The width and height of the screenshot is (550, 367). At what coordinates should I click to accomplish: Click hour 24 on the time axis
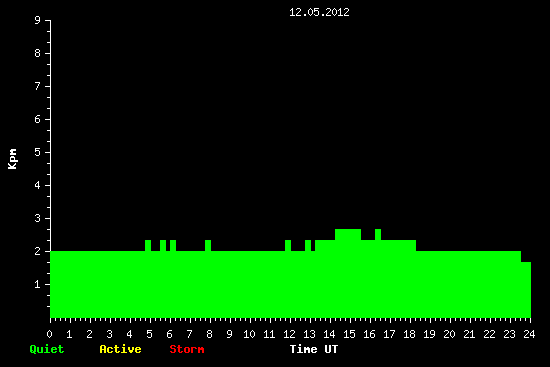[529, 334]
